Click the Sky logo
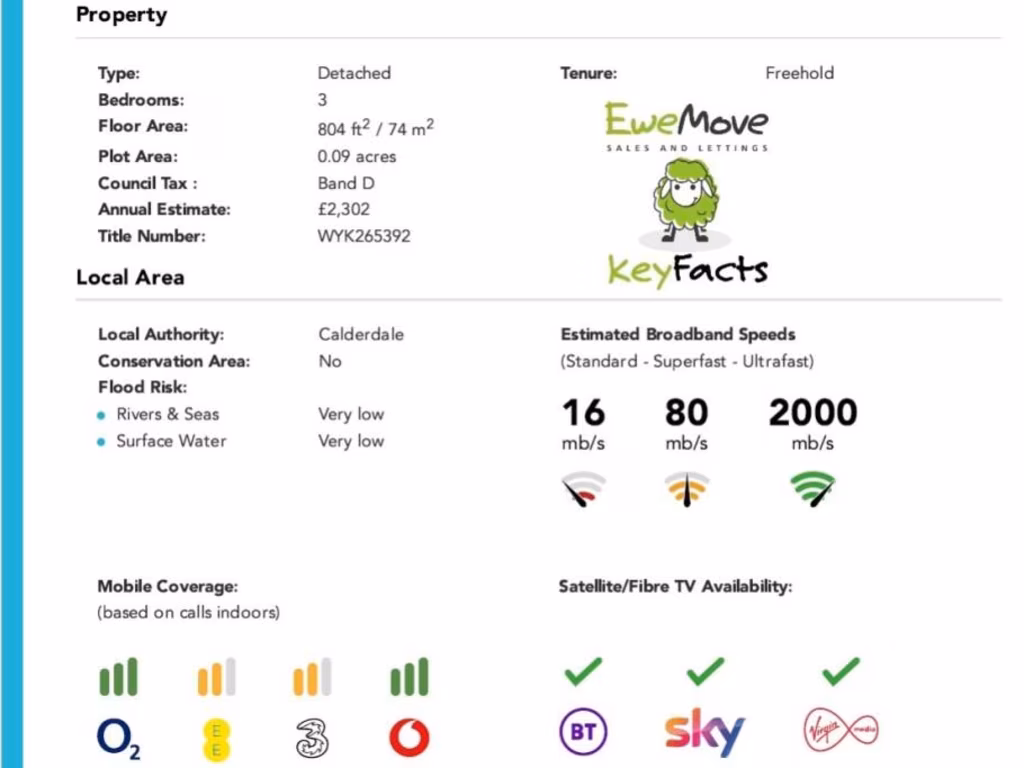Viewport: 1024px width, 768px height. point(705,733)
